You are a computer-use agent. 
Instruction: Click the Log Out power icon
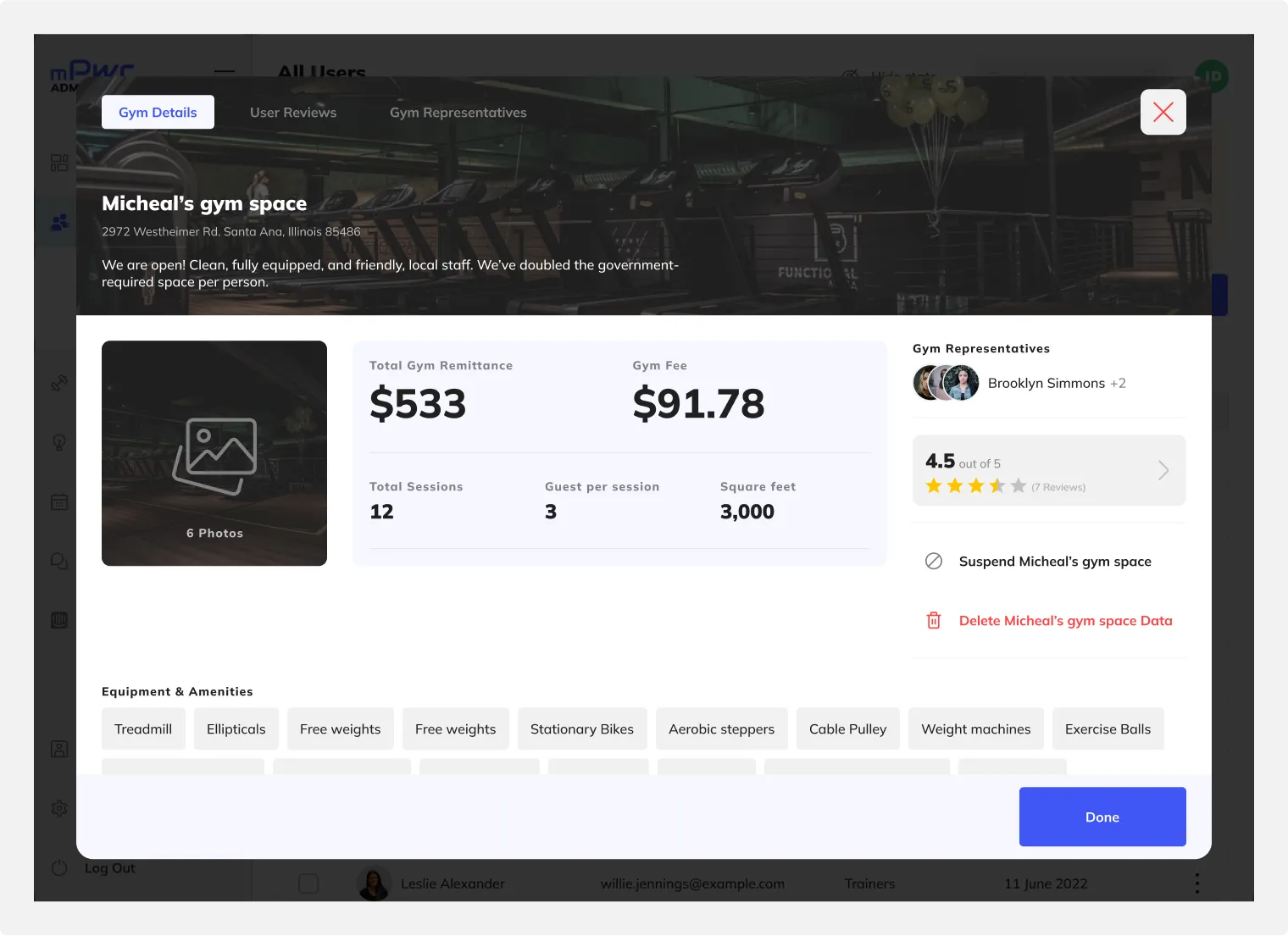[59, 867]
